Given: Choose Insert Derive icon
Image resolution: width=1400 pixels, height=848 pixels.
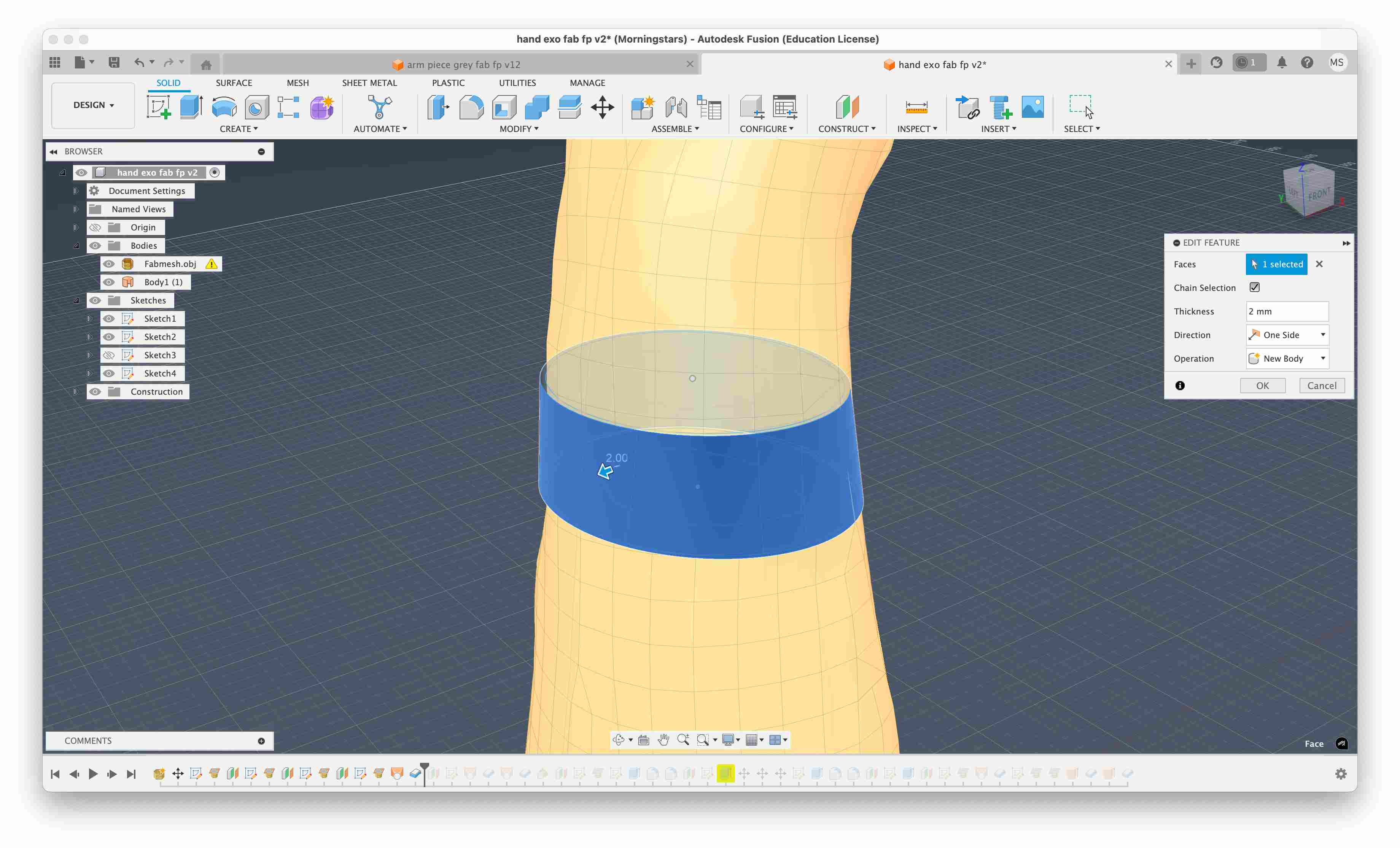Looking at the screenshot, I should click(x=967, y=107).
